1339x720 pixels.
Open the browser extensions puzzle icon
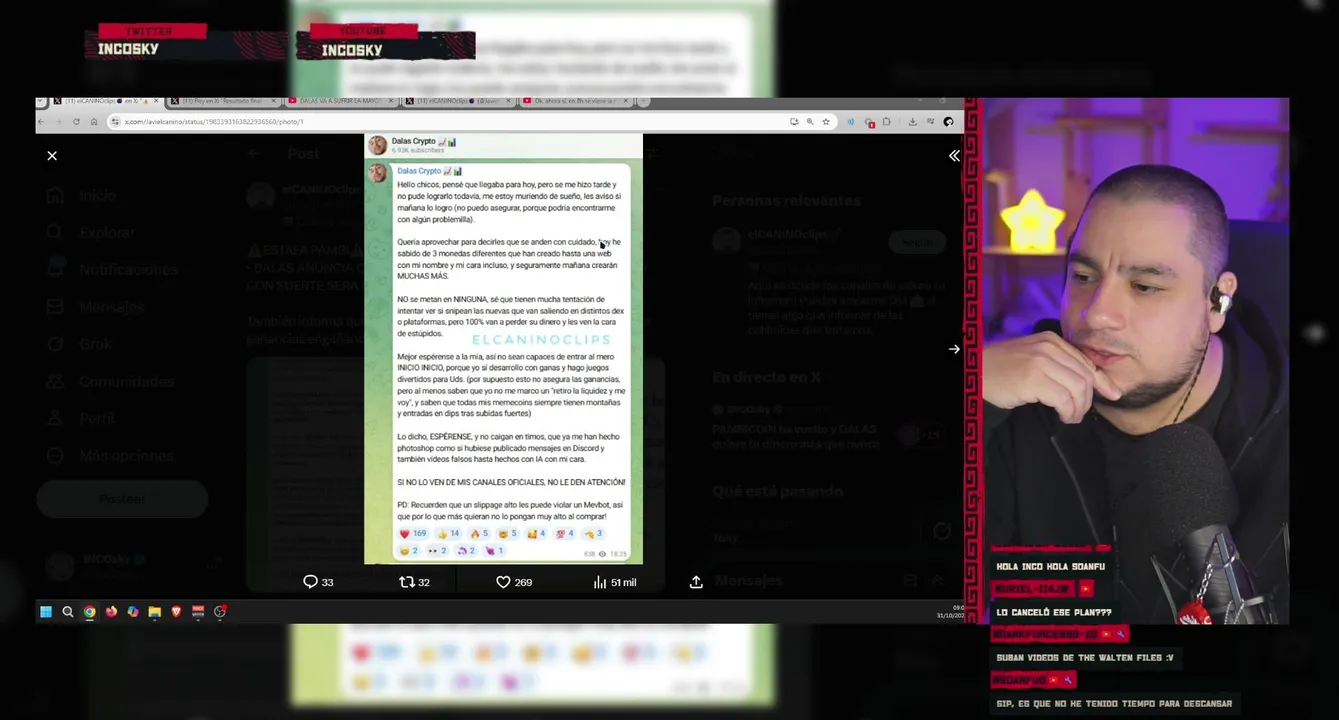(887, 121)
